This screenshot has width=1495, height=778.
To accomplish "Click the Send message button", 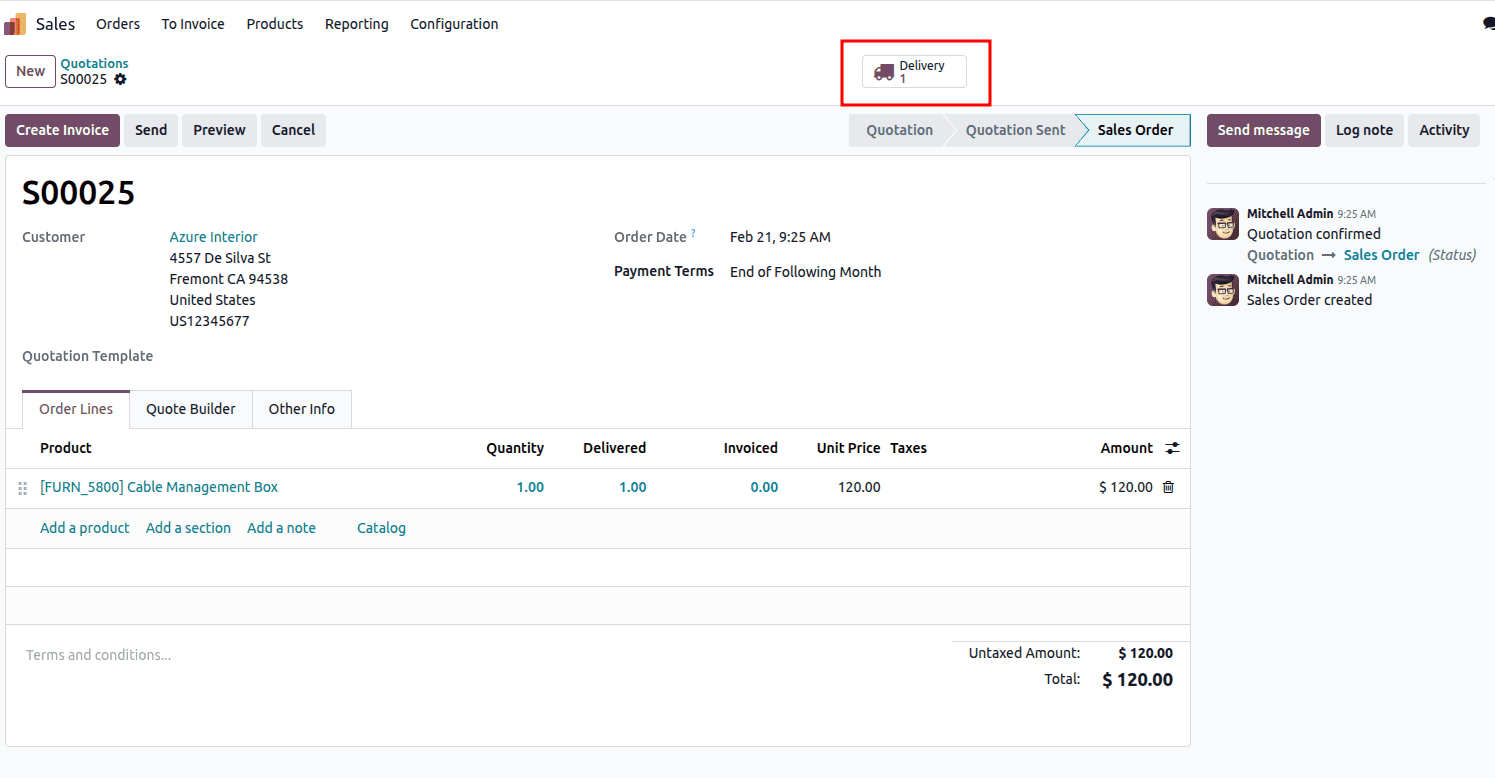I will coord(1263,130).
